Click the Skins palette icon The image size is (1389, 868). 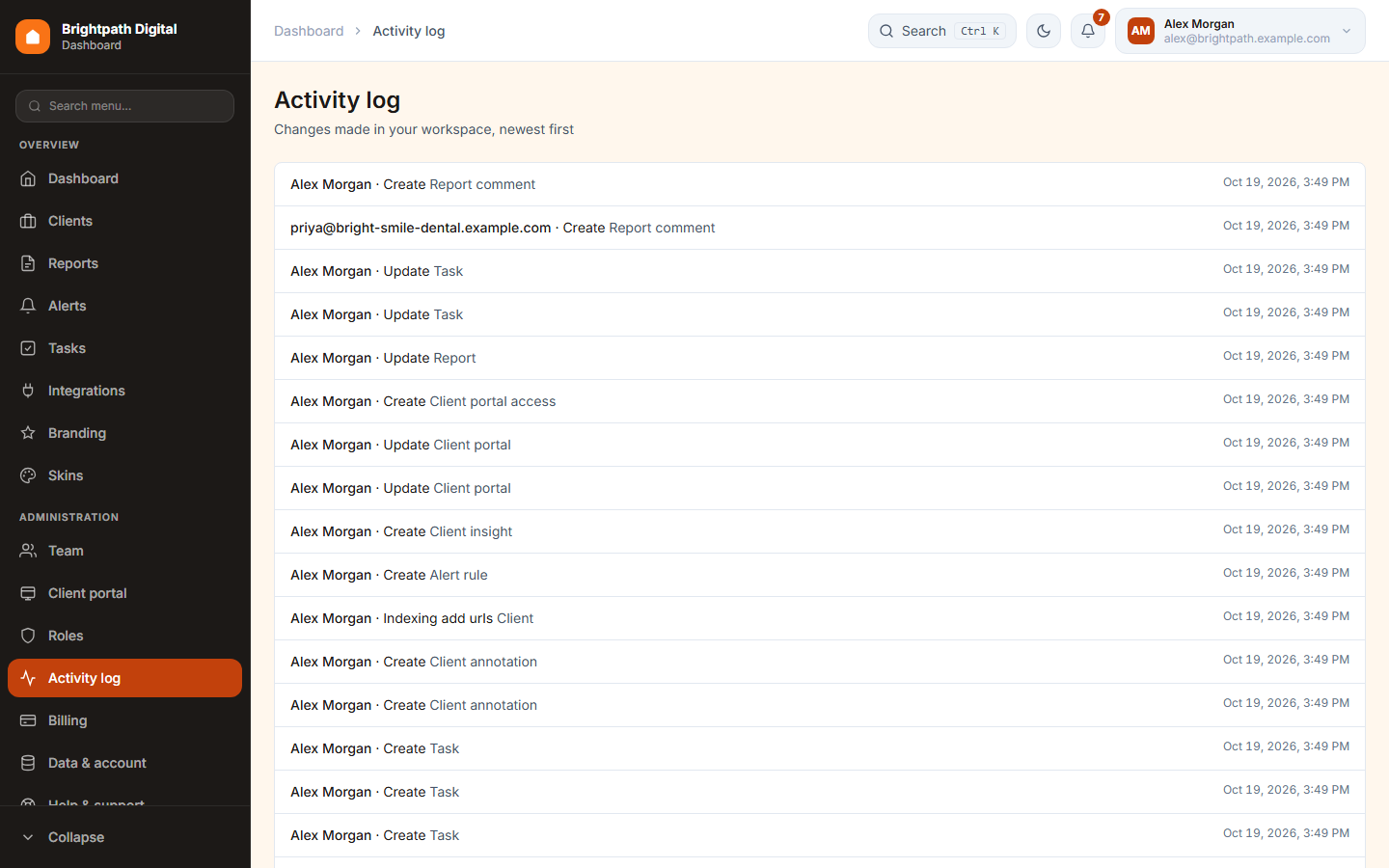(x=28, y=475)
